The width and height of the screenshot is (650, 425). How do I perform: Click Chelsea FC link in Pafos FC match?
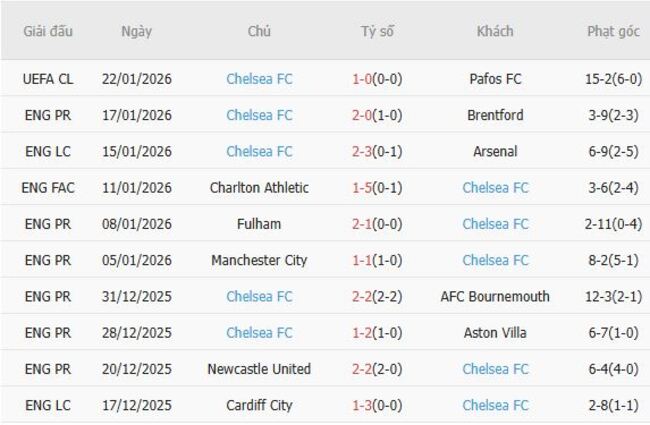click(x=259, y=79)
